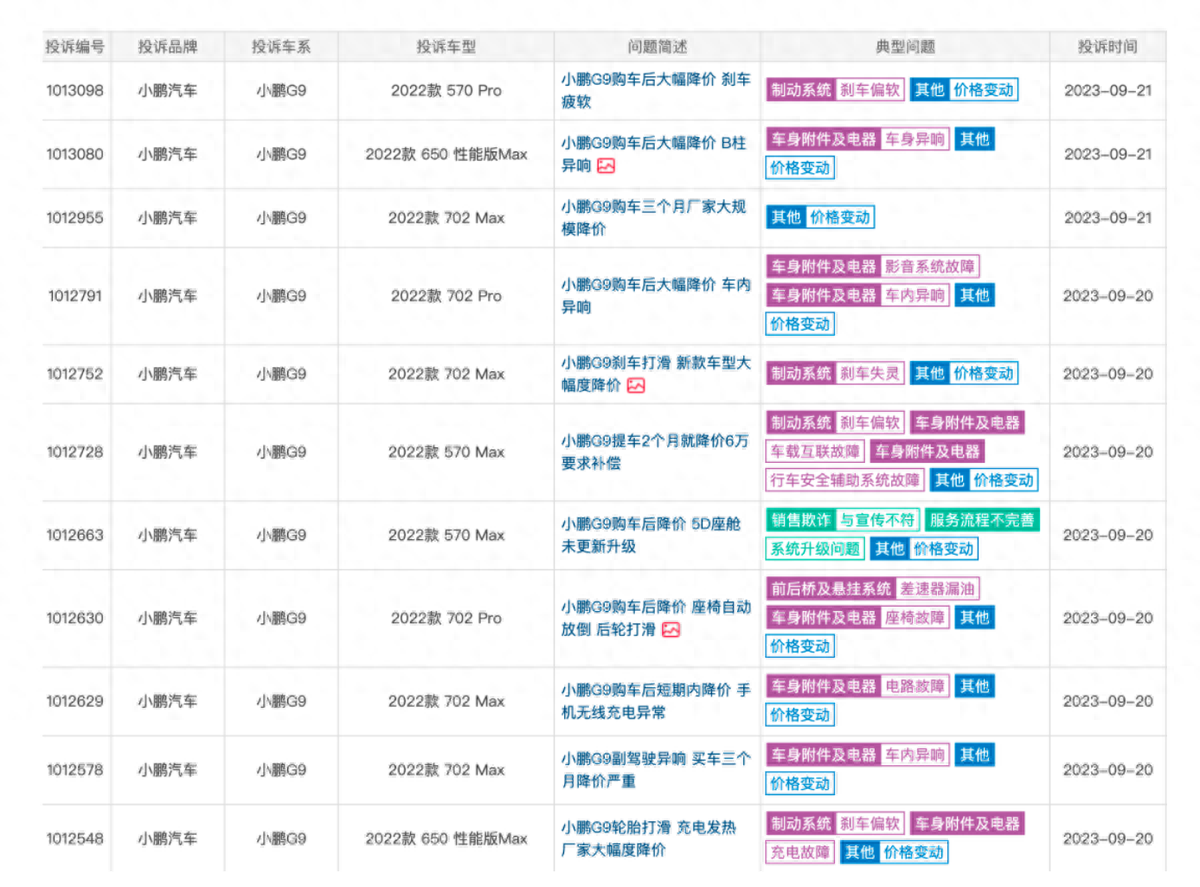Open complaint 小鹏G9刹车打滑 新款车型大幅度降价
1200x887 pixels.
pos(656,374)
